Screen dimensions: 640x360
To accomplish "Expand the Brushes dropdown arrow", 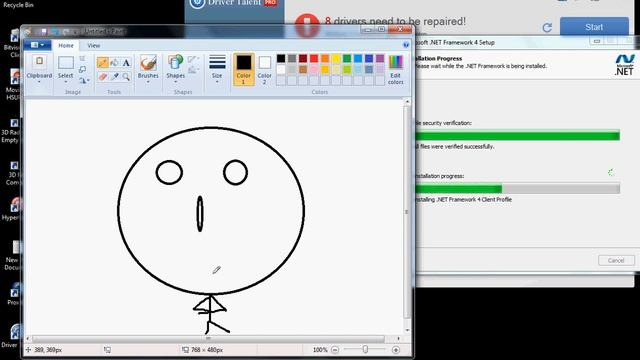I will 148,82.
